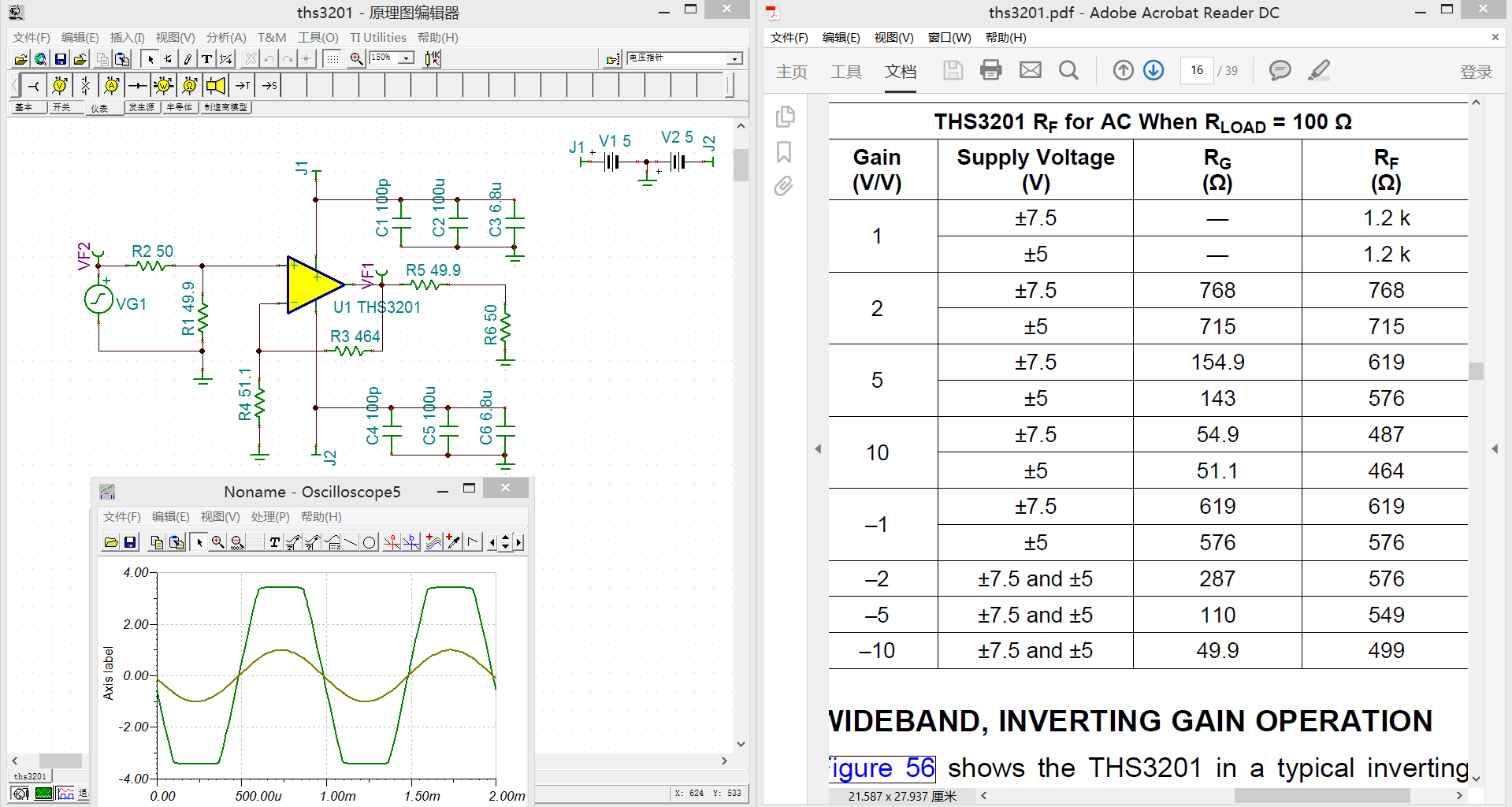
Task: Open the 处理(P) menu in the Oscilloscope window
Action: [270, 517]
